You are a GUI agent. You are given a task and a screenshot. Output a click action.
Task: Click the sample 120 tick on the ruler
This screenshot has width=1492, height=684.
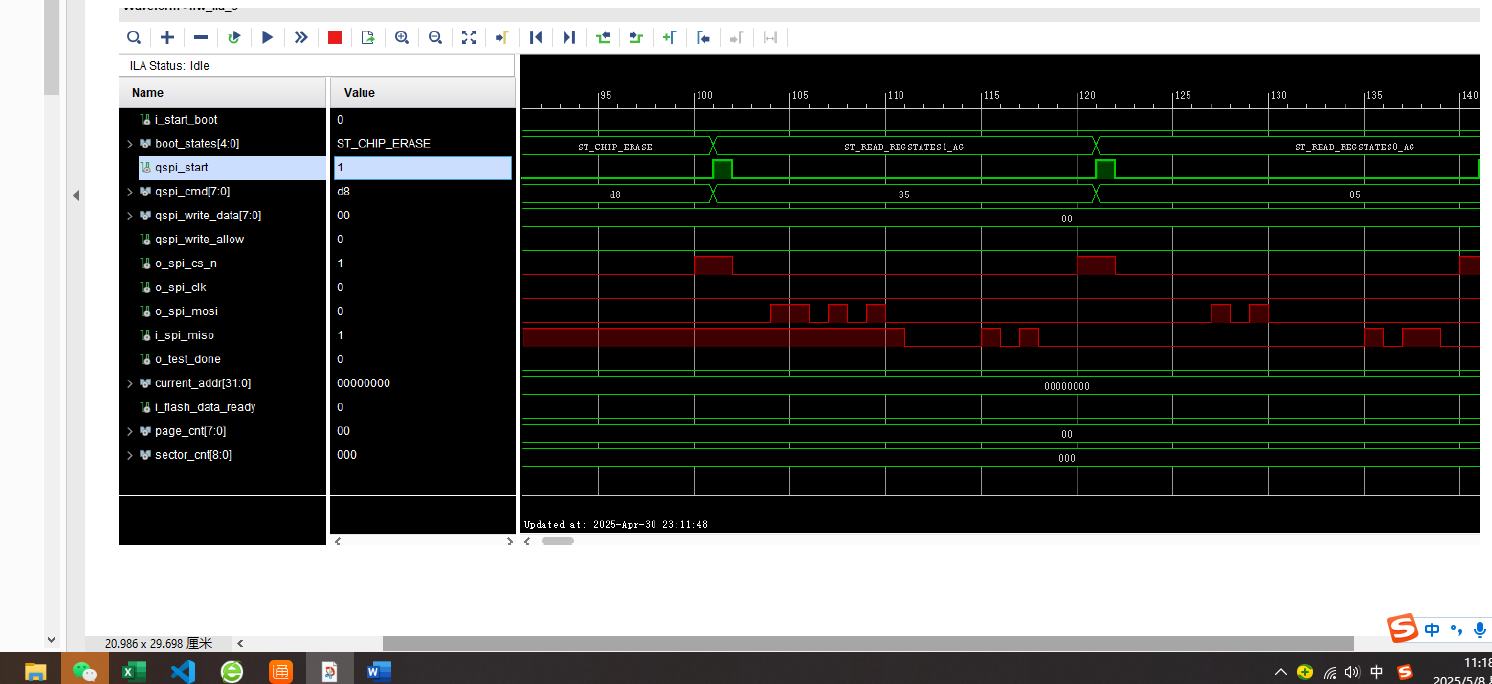(x=1086, y=96)
